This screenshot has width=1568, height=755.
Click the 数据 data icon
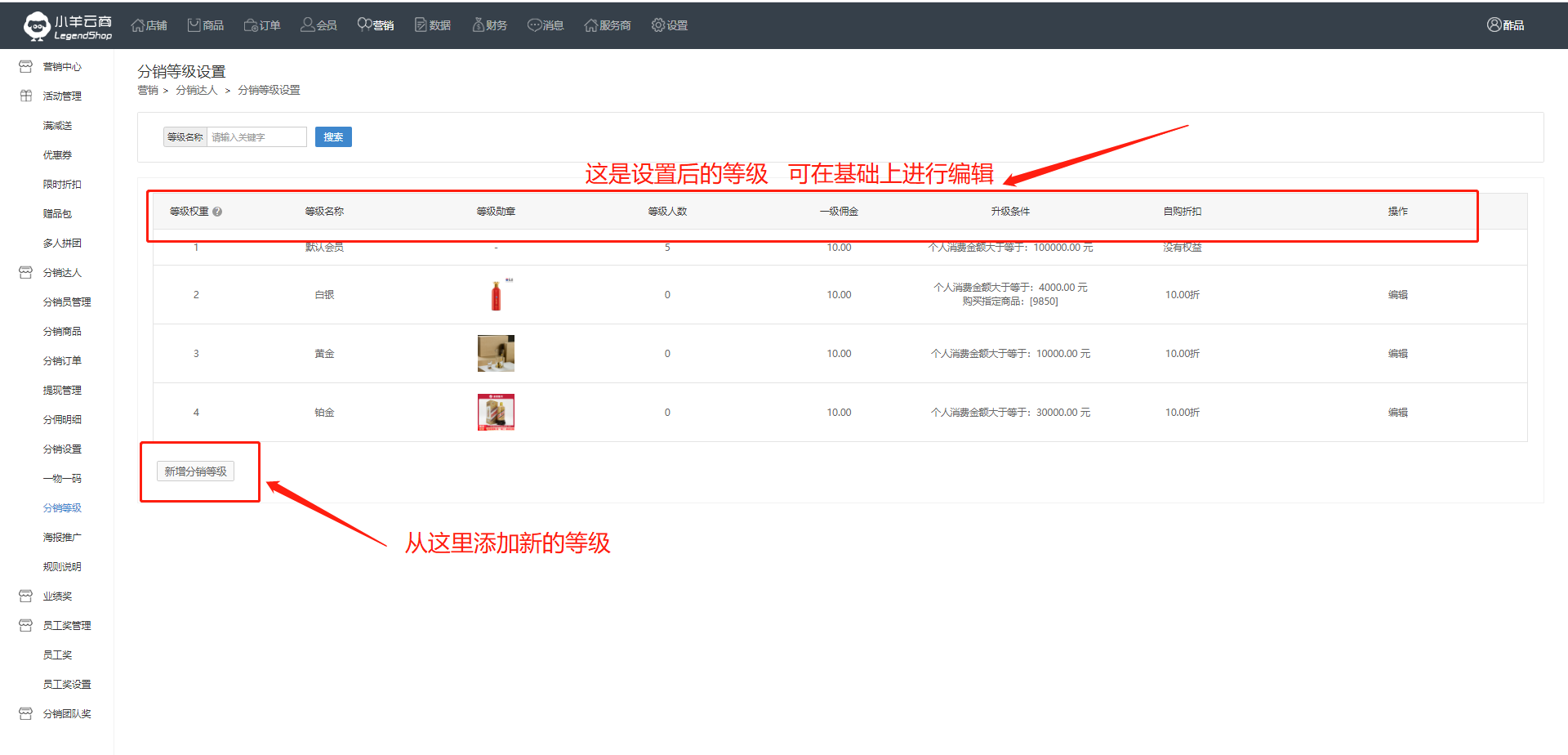421,25
